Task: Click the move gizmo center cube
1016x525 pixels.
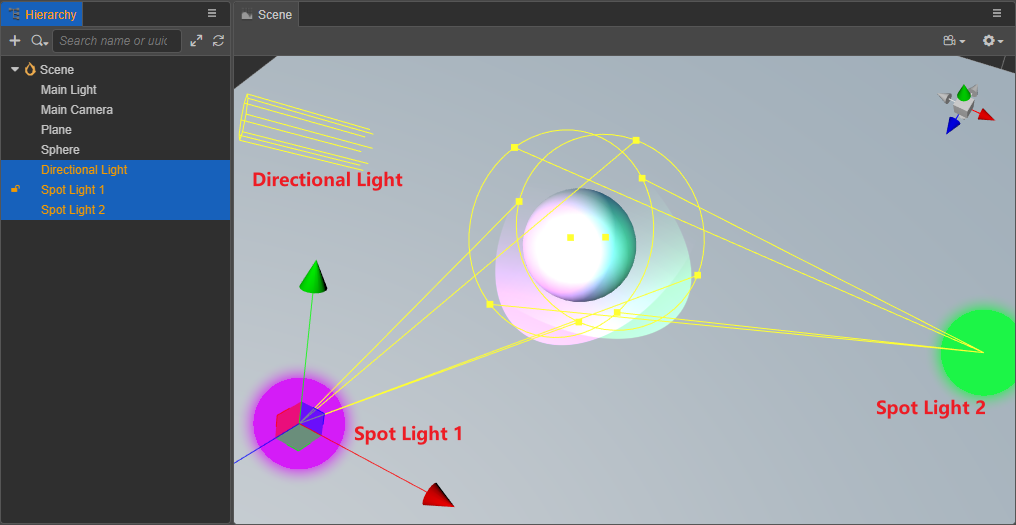Action: 299,426
